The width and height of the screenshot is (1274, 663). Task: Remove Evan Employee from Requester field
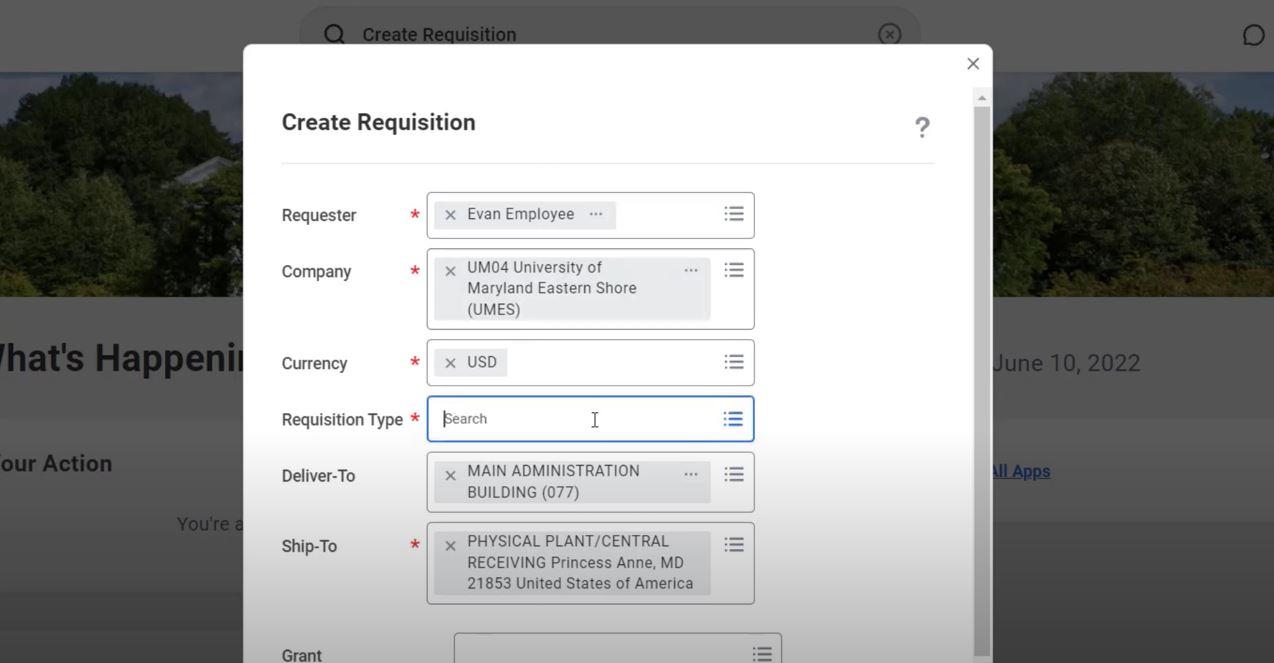(x=450, y=215)
